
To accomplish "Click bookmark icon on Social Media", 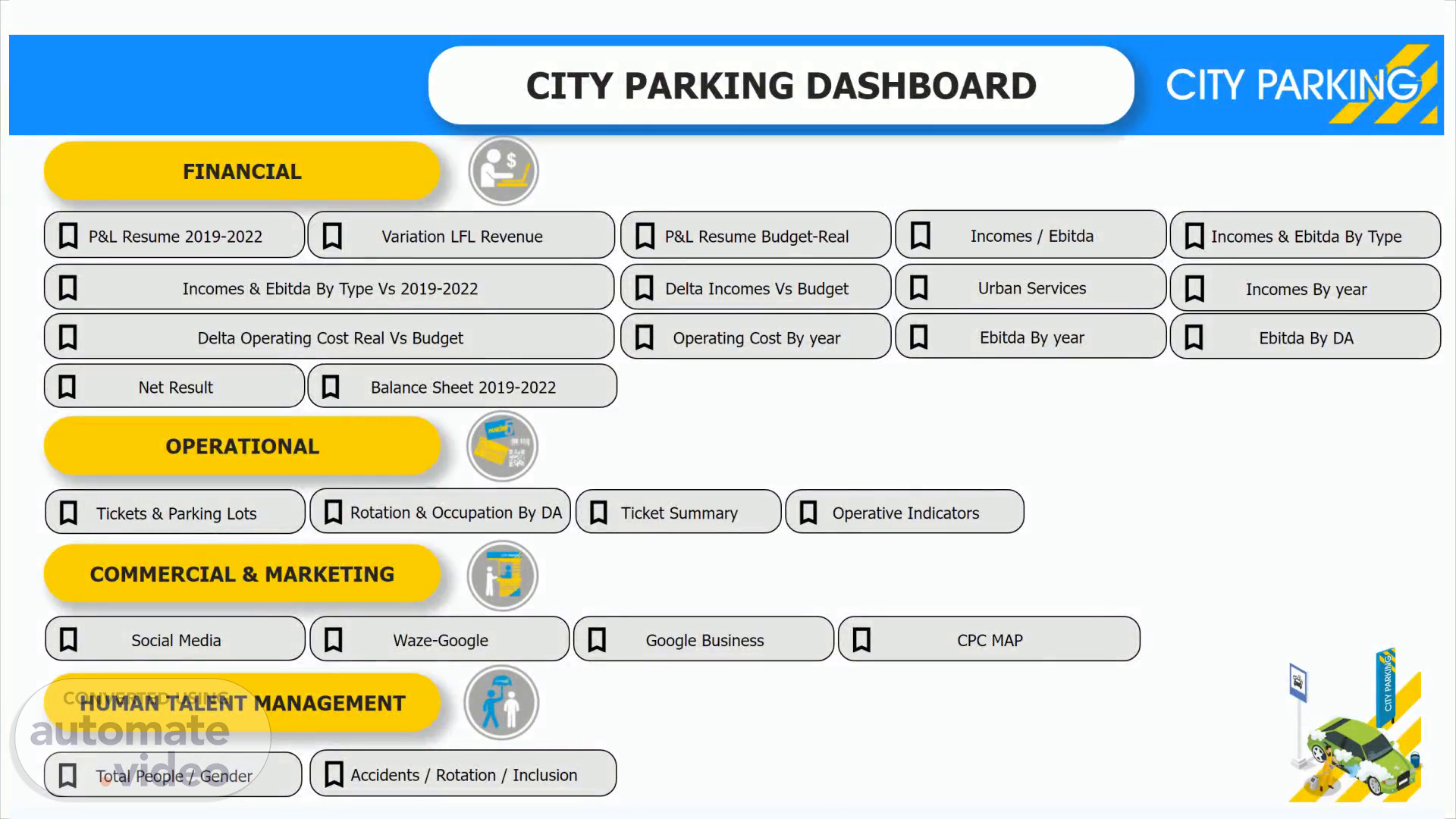I will point(68,639).
